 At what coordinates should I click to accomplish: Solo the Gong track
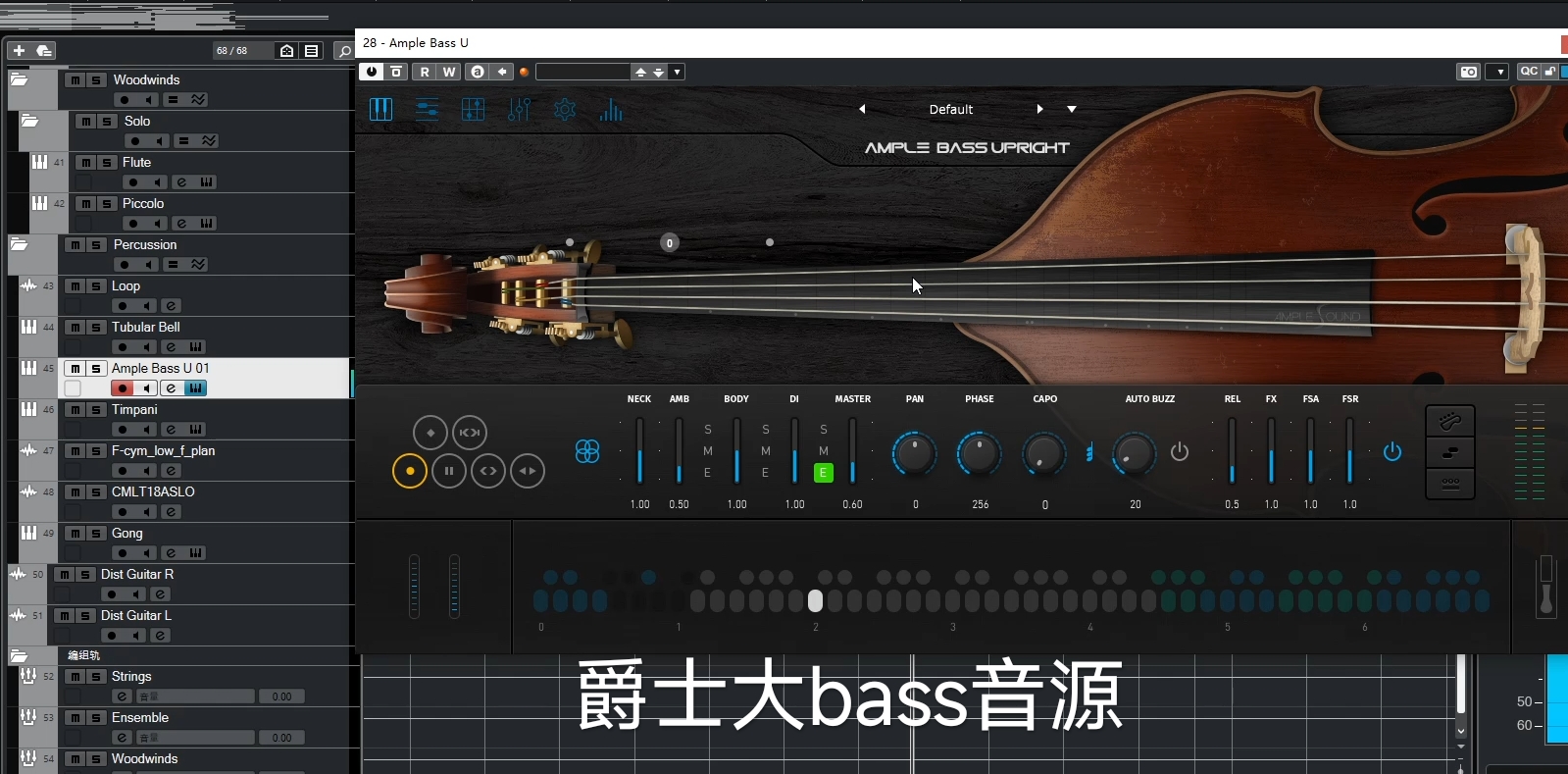95,534
